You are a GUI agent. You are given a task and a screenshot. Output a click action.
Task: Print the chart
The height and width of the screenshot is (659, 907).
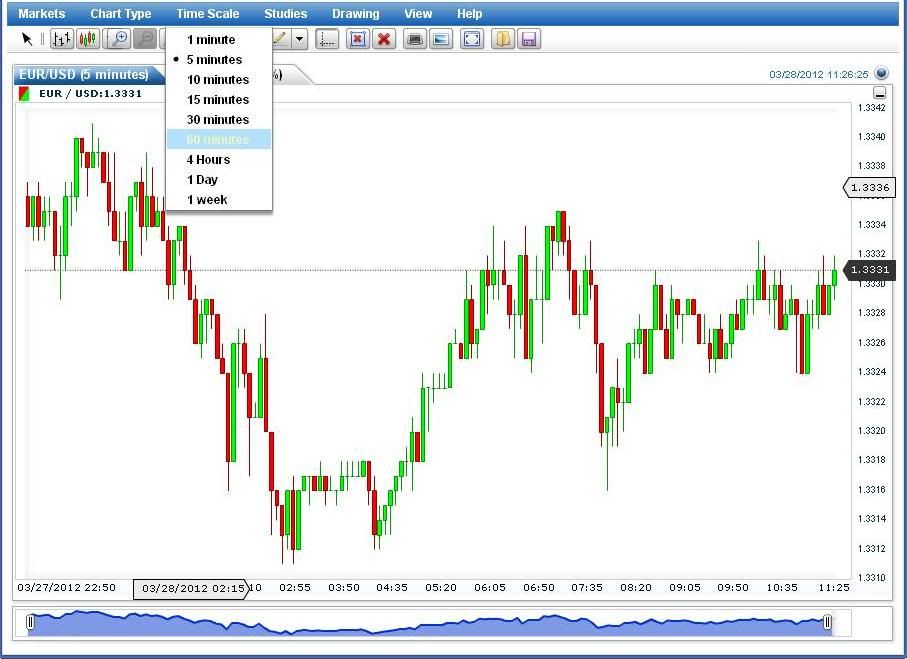415,39
